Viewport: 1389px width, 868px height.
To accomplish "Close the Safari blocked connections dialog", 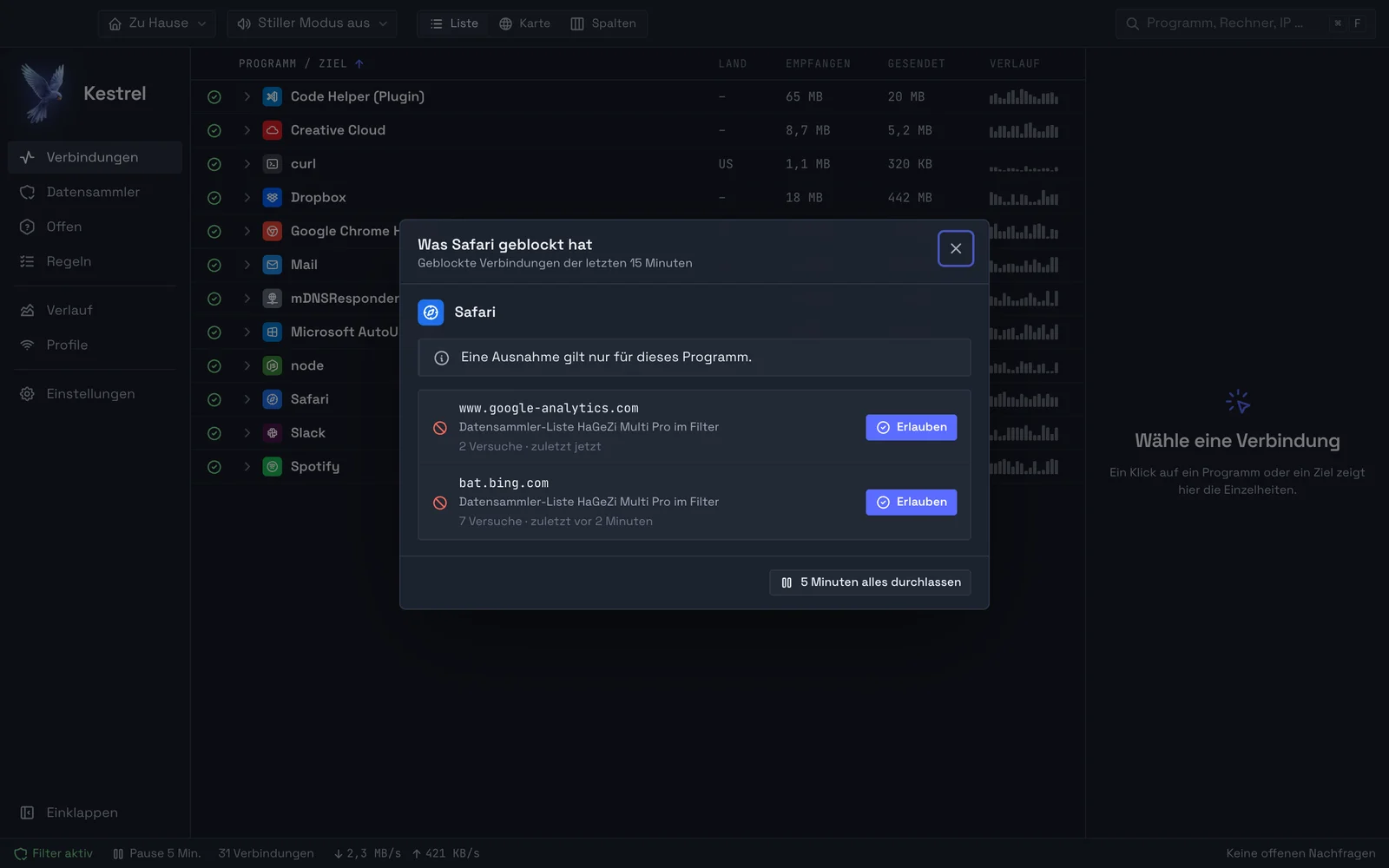I will point(955,248).
